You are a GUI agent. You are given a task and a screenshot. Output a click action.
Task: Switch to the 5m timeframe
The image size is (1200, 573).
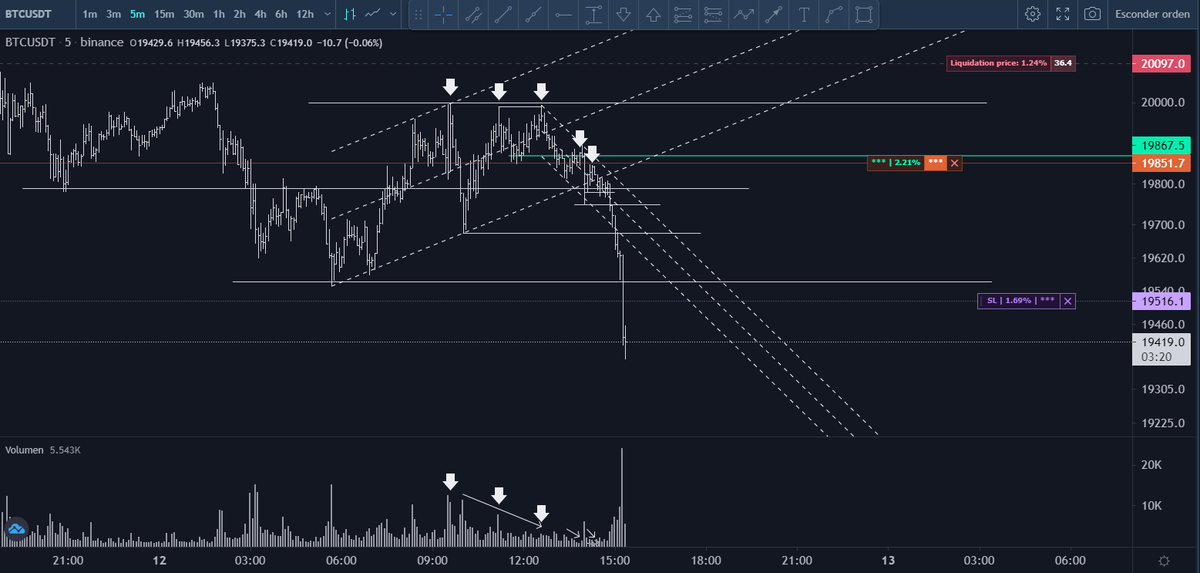tap(137, 14)
